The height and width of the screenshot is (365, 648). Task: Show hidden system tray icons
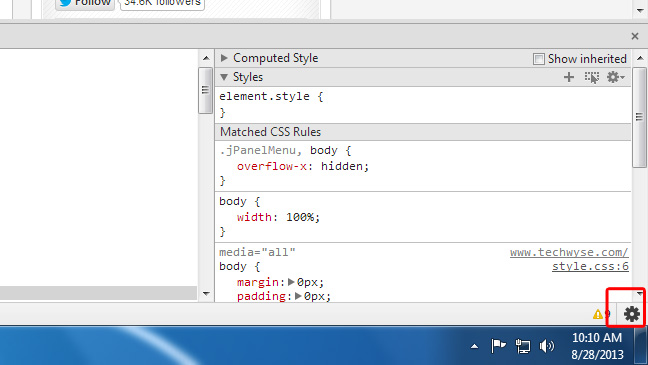(x=474, y=346)
